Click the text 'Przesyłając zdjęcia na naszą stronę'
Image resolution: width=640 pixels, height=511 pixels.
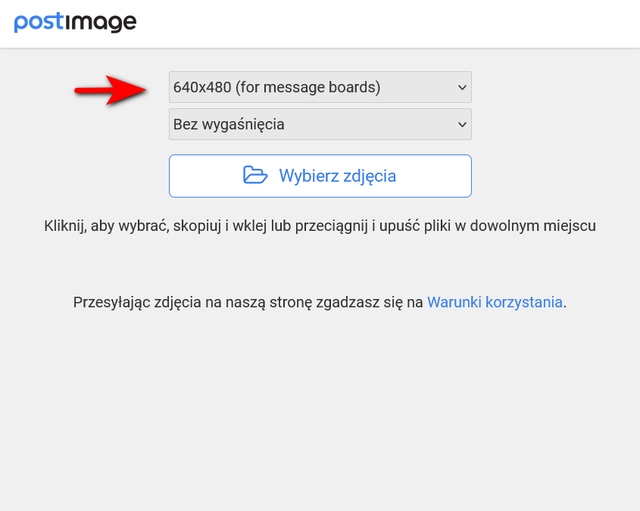click(x=193, y=302)
